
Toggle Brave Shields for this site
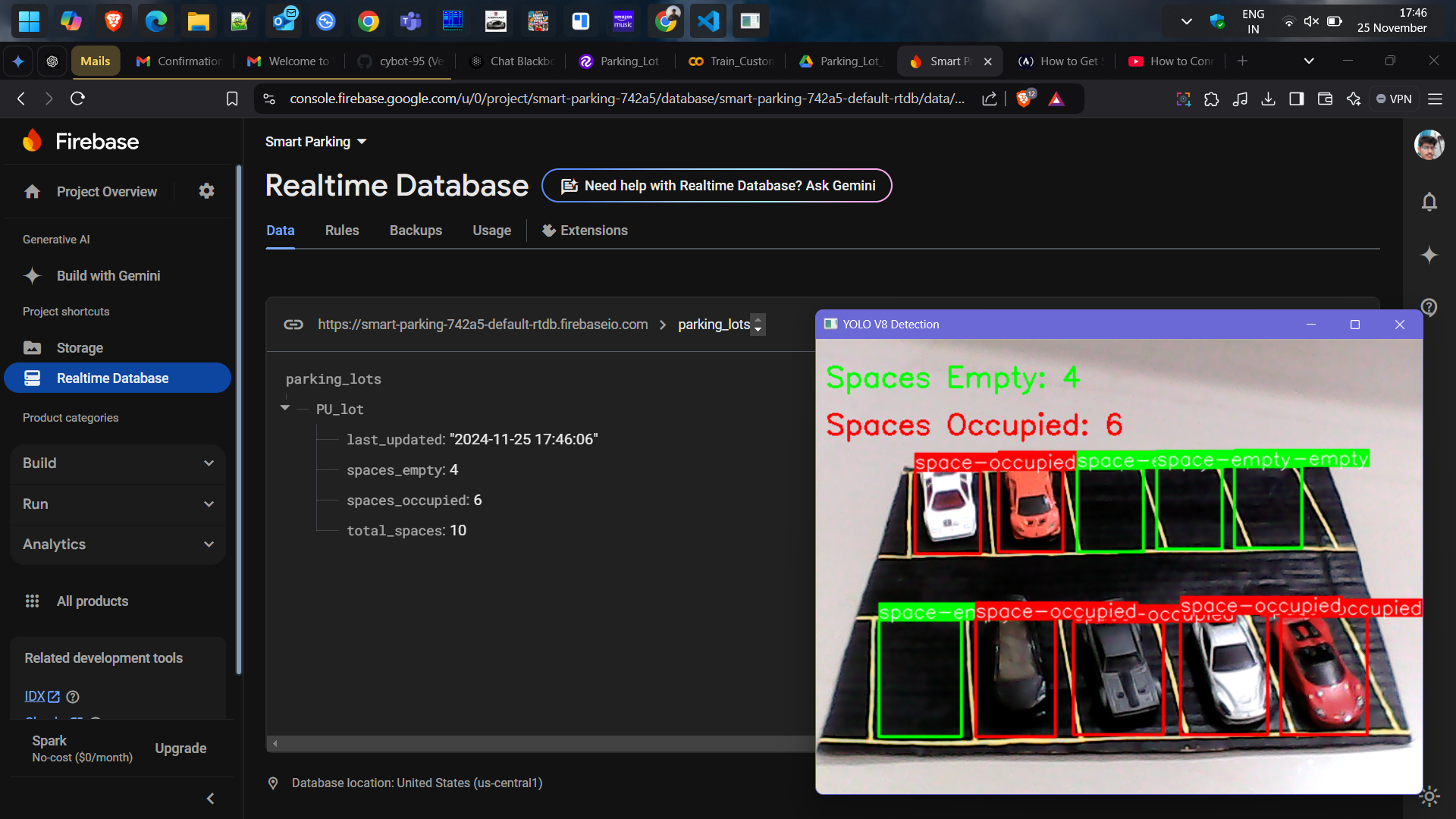pos(1024,99)
